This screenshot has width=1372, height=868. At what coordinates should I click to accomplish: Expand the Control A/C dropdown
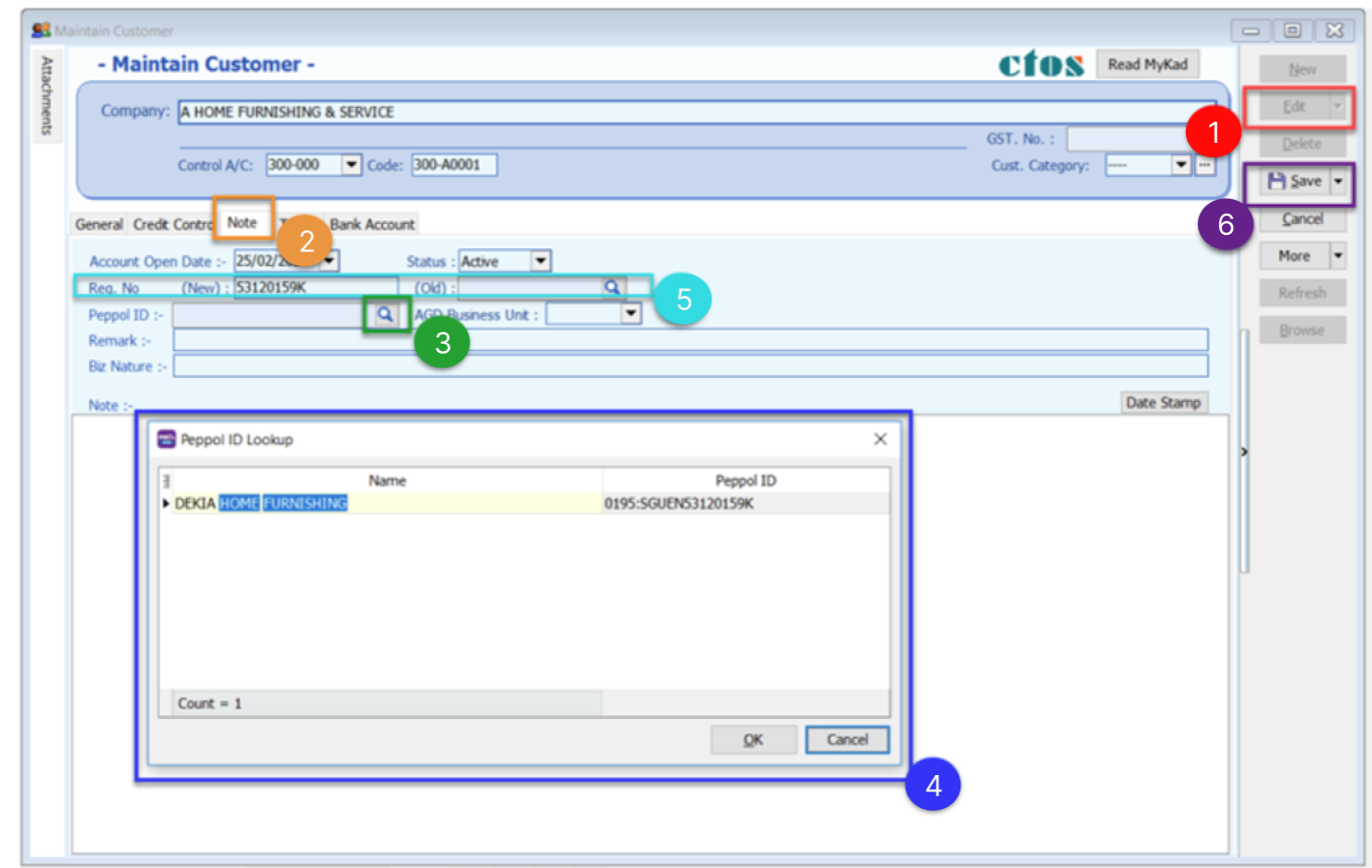(351, 165)
